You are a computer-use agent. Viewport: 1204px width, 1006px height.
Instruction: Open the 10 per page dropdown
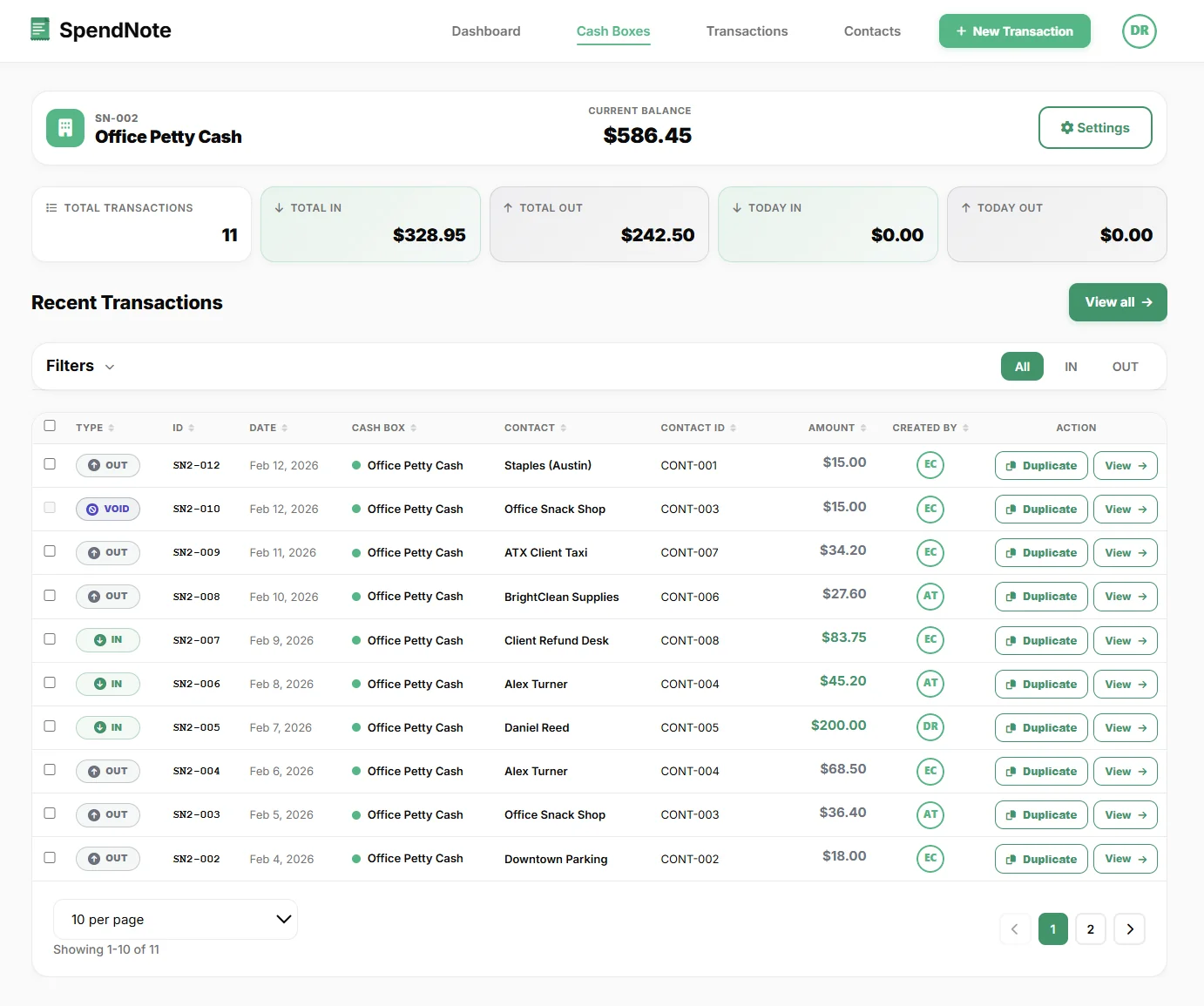click(x=175, y=919)
